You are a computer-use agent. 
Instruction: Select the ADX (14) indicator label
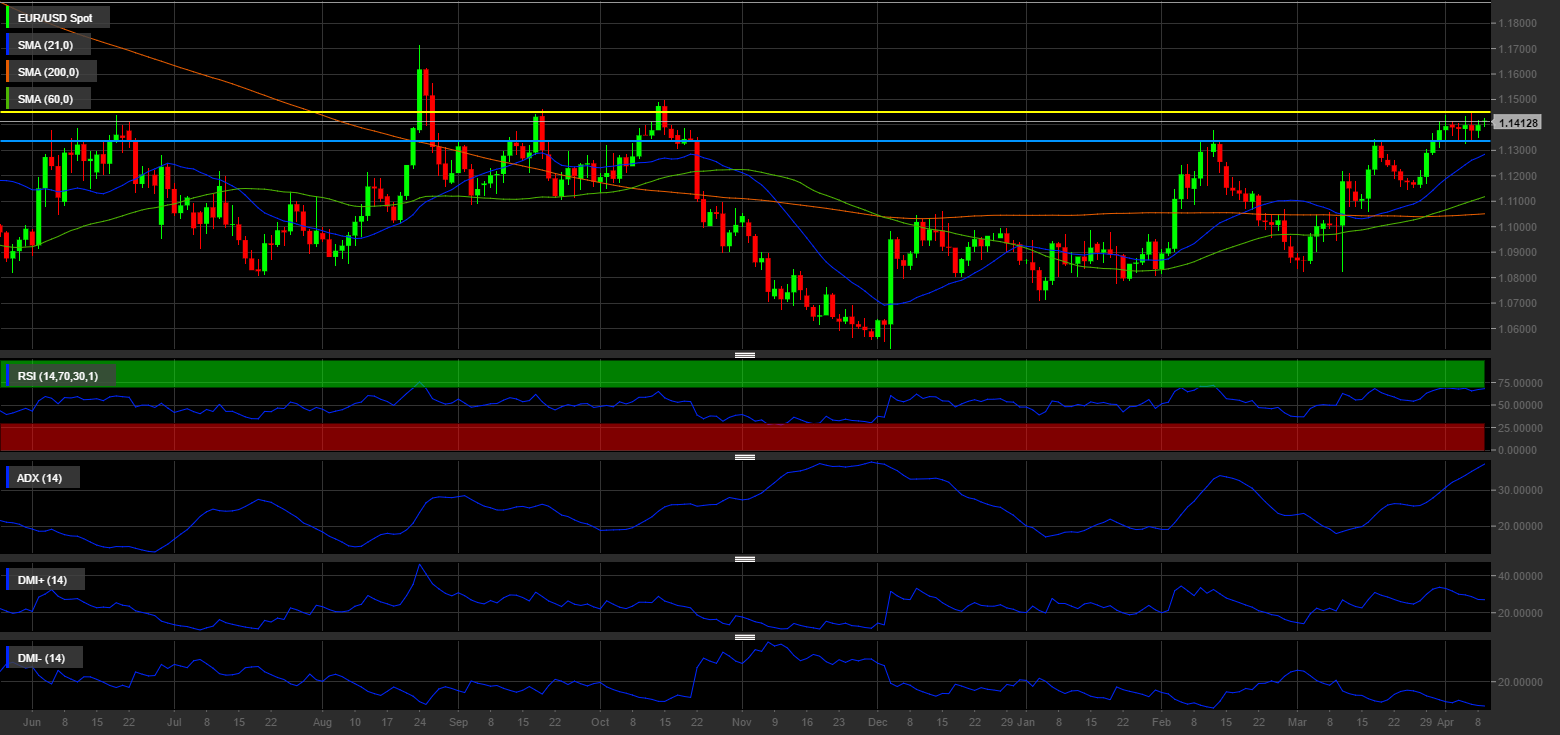(40, 478)
